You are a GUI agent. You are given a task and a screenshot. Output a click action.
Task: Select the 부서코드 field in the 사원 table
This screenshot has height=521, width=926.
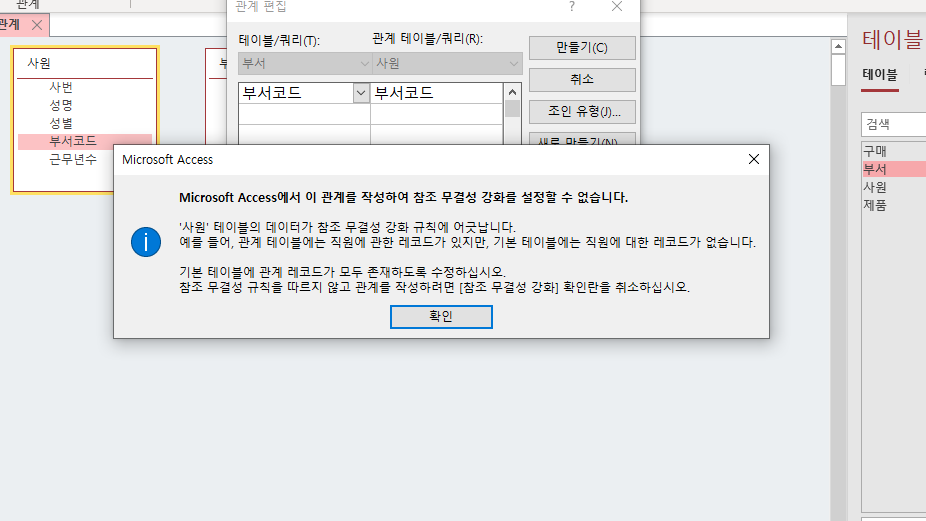click(73, 141)
